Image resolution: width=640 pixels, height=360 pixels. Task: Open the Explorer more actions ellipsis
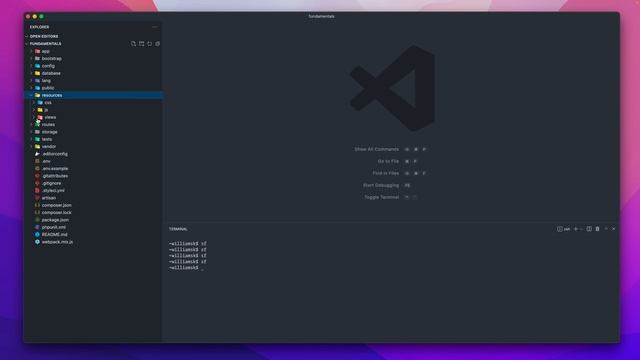(x=155, y=27)
